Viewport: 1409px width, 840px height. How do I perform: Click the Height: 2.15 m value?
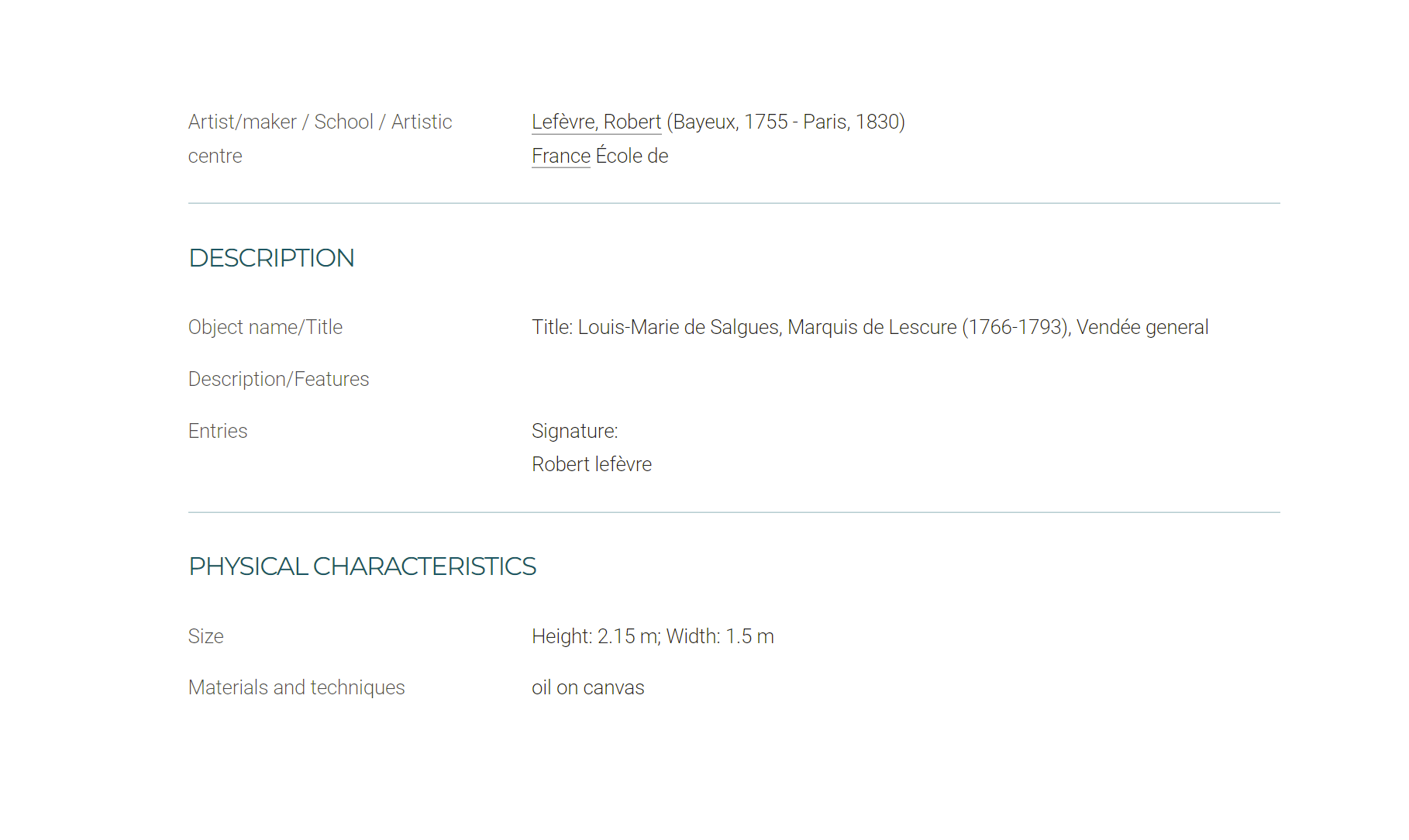[x=594, y=636]
